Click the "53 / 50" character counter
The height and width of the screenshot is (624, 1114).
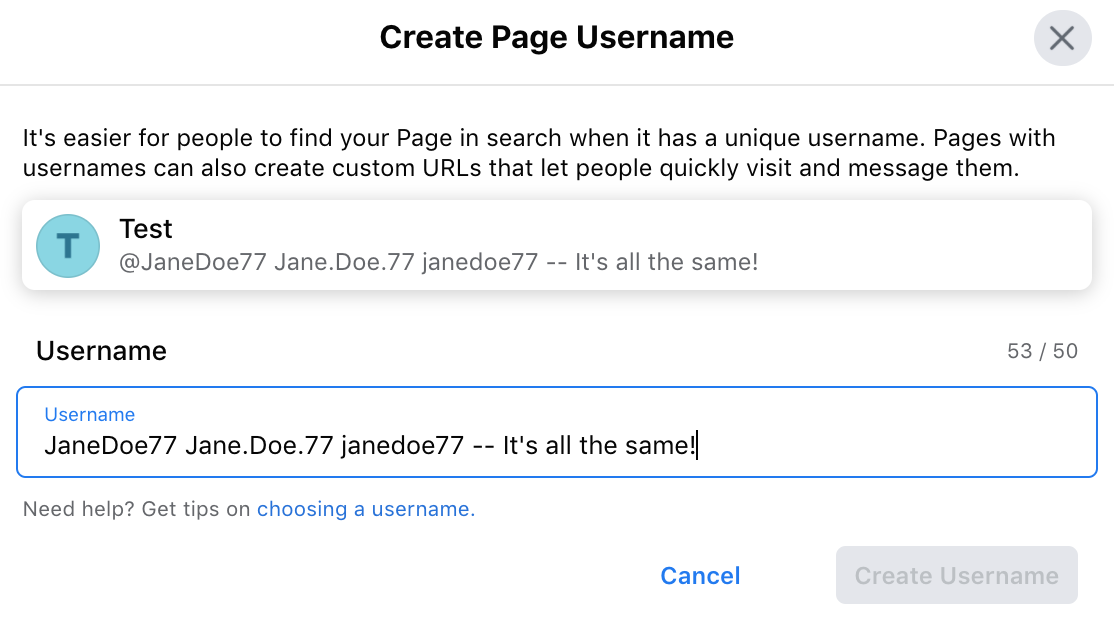click(x=1043, y=352)
